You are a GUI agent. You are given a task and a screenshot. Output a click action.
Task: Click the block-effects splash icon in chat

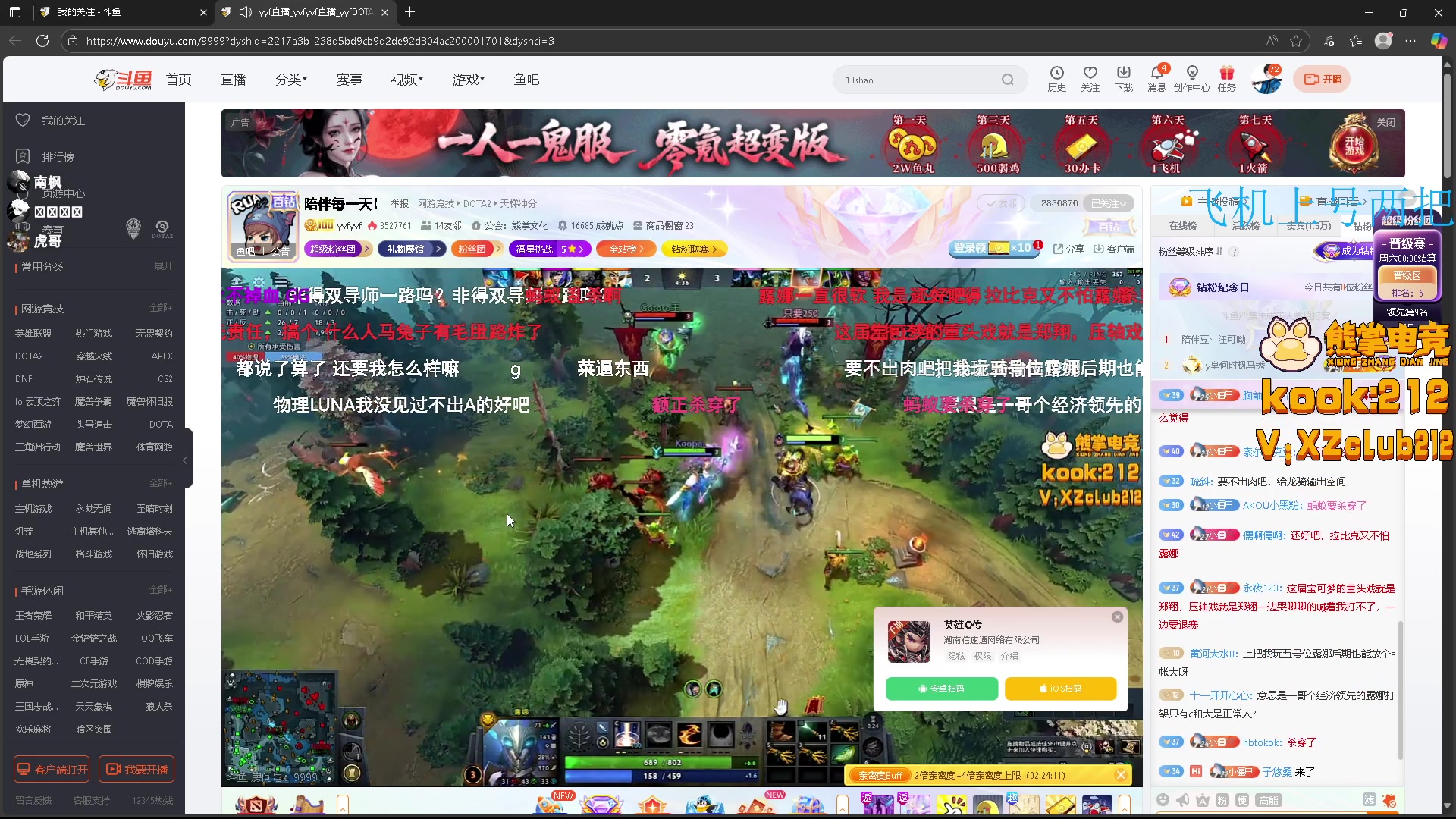coord(1389,800)
